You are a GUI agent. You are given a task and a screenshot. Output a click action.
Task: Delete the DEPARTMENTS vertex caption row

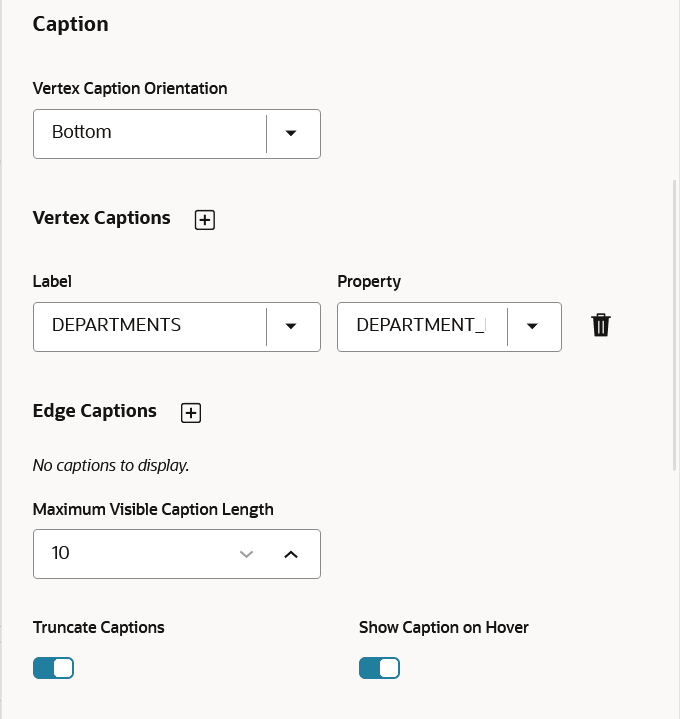[601, 326]
